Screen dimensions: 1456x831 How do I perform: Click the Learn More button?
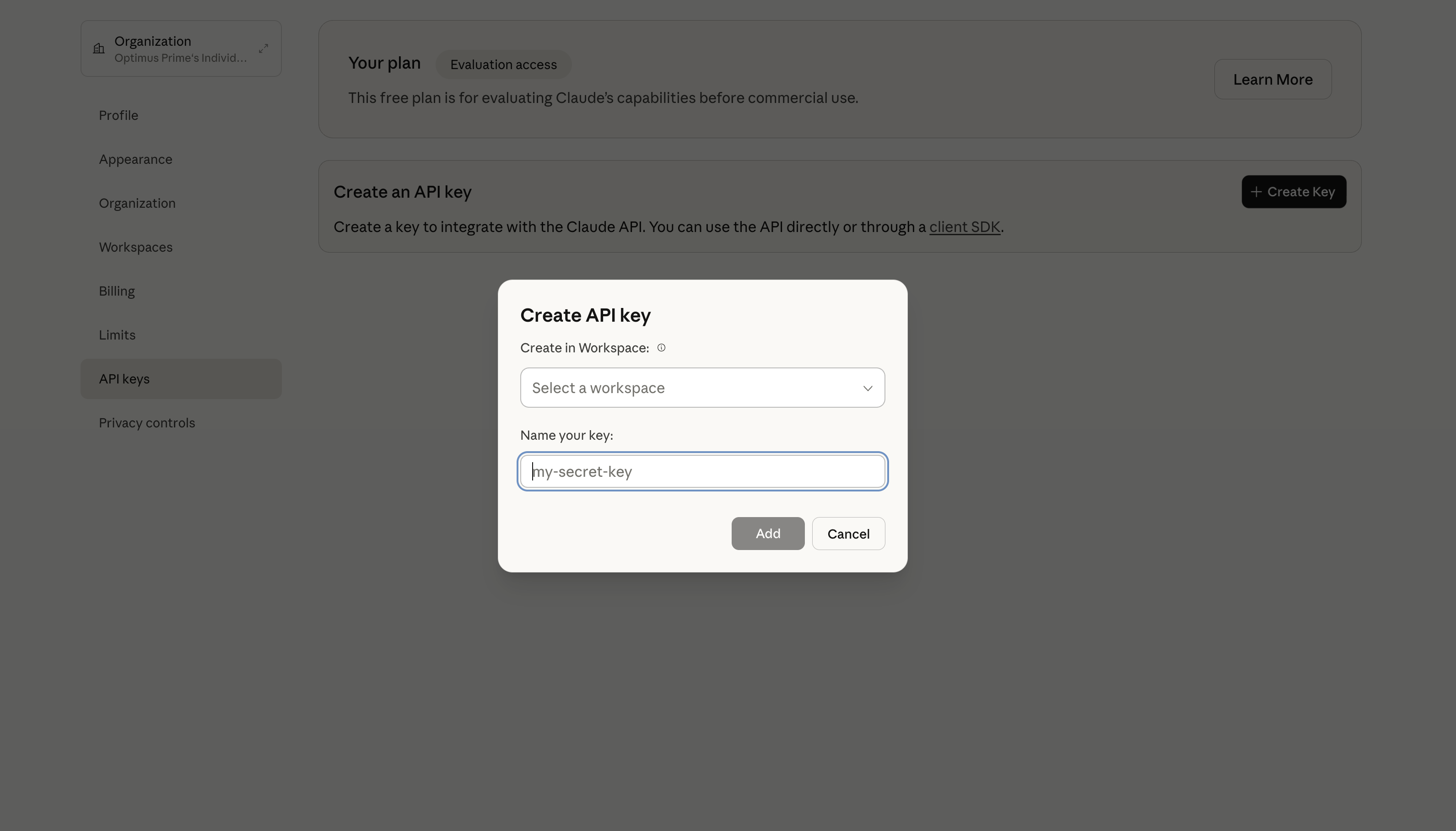(1273, 79)
